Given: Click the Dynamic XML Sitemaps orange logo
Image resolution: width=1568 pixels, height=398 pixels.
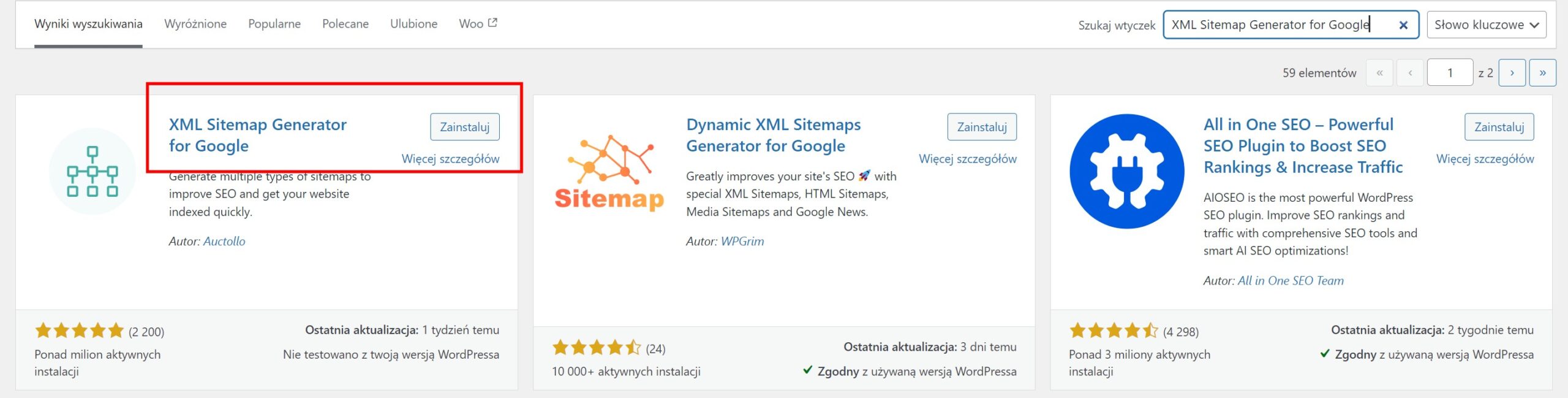Looking at the screenshot, I should [x=609, y=172].
